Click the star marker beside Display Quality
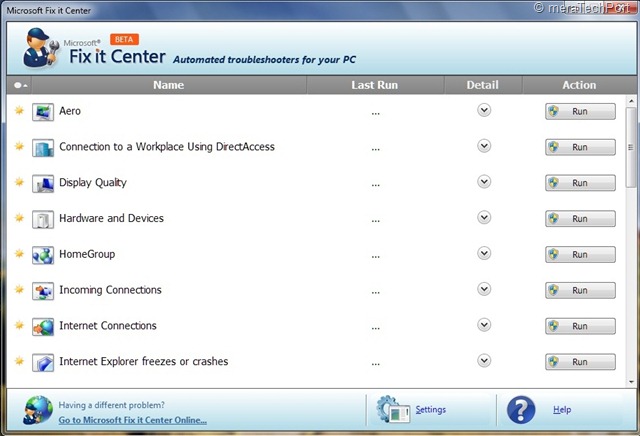 click(x=19, y=182)
